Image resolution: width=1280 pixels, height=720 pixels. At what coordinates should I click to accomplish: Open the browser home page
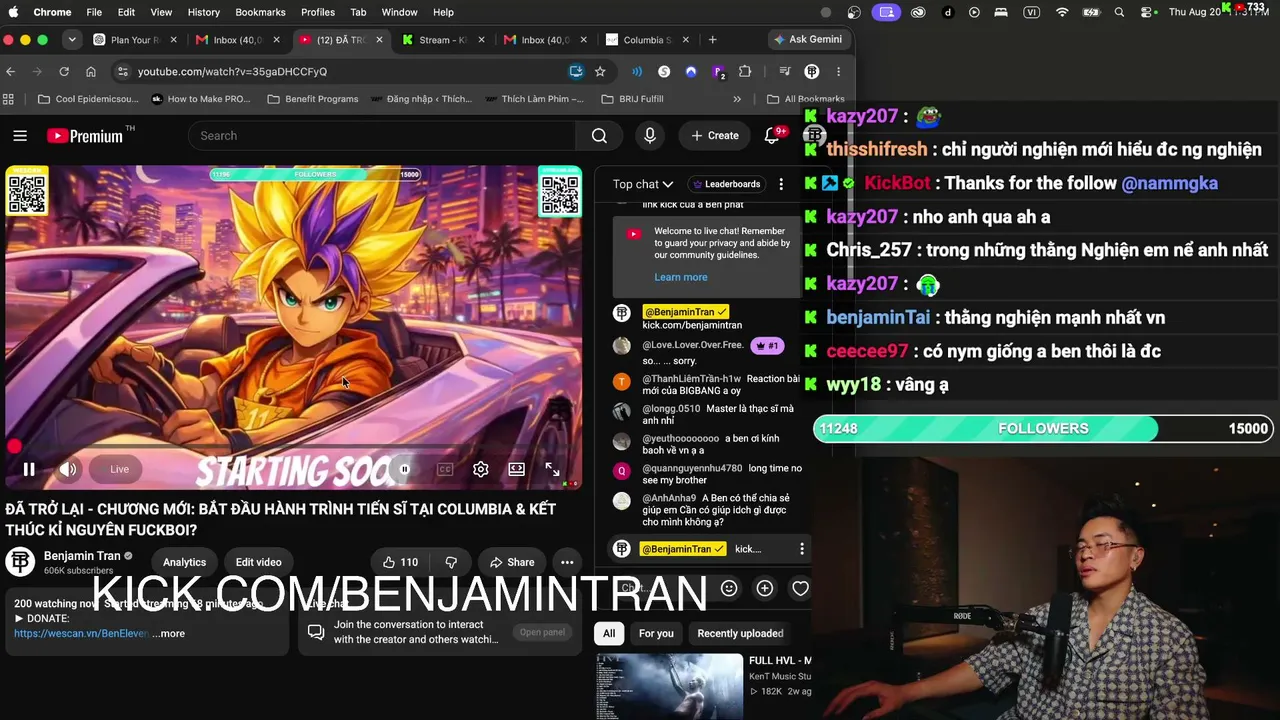91,71
